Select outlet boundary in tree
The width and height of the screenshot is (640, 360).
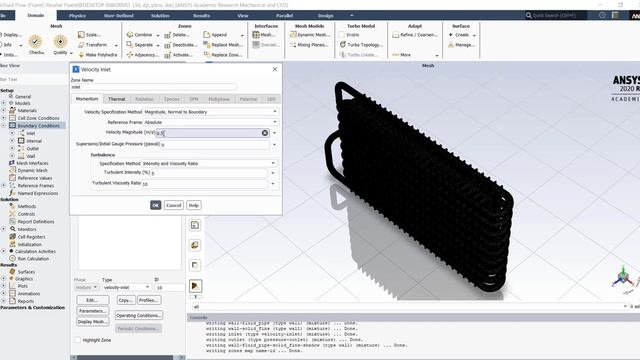pos(33,149)
